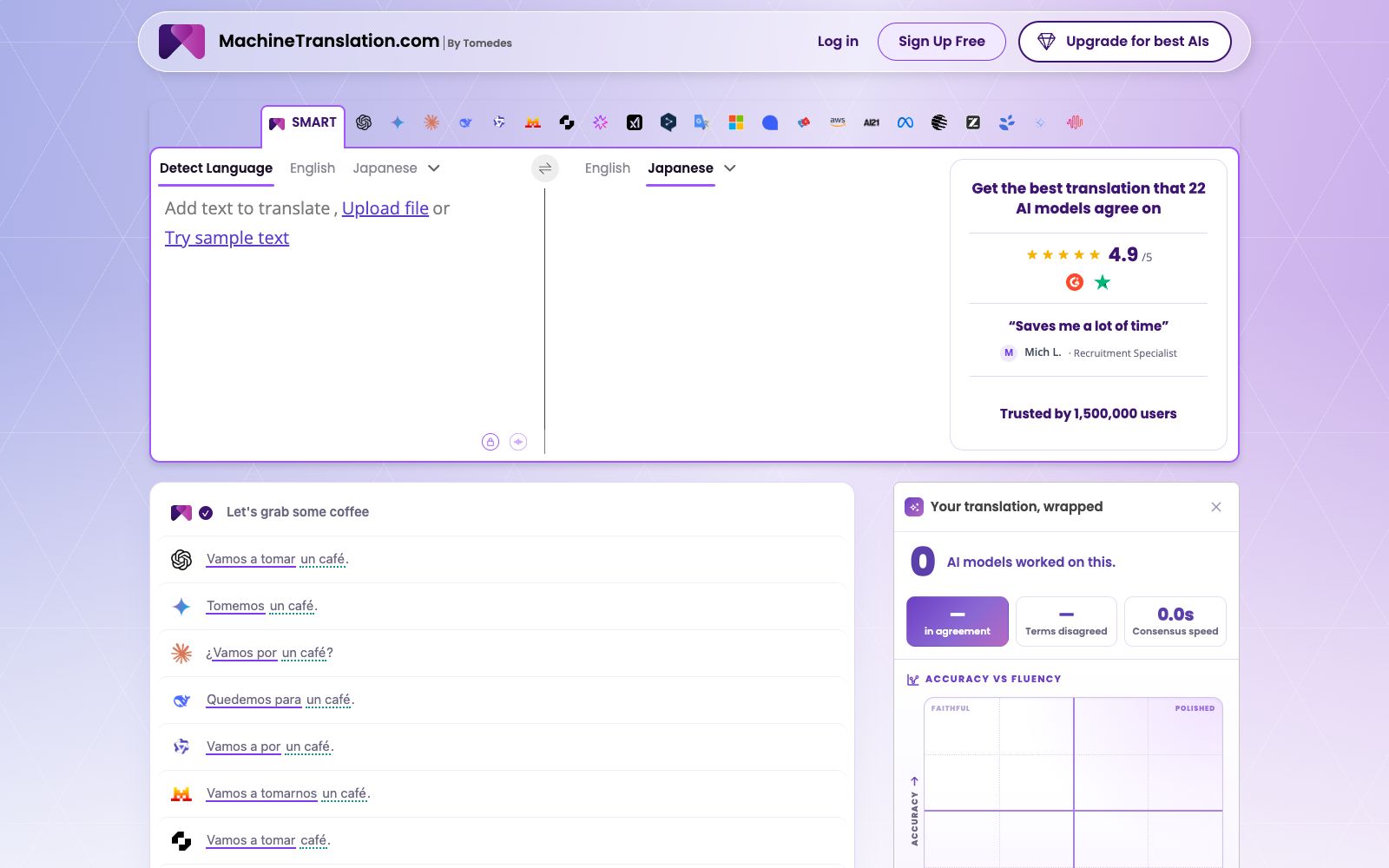Choose the black Z engine icon

(x=973, y=122)
